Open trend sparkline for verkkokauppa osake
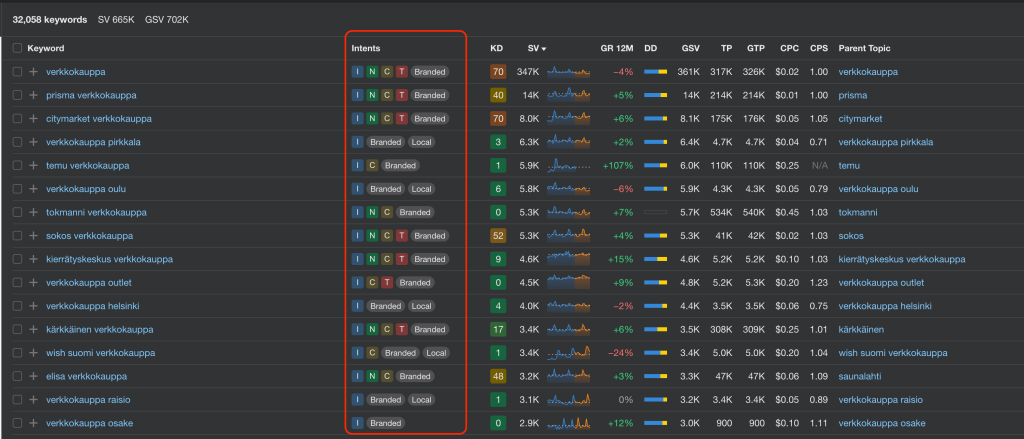 [x=568, y=423]
